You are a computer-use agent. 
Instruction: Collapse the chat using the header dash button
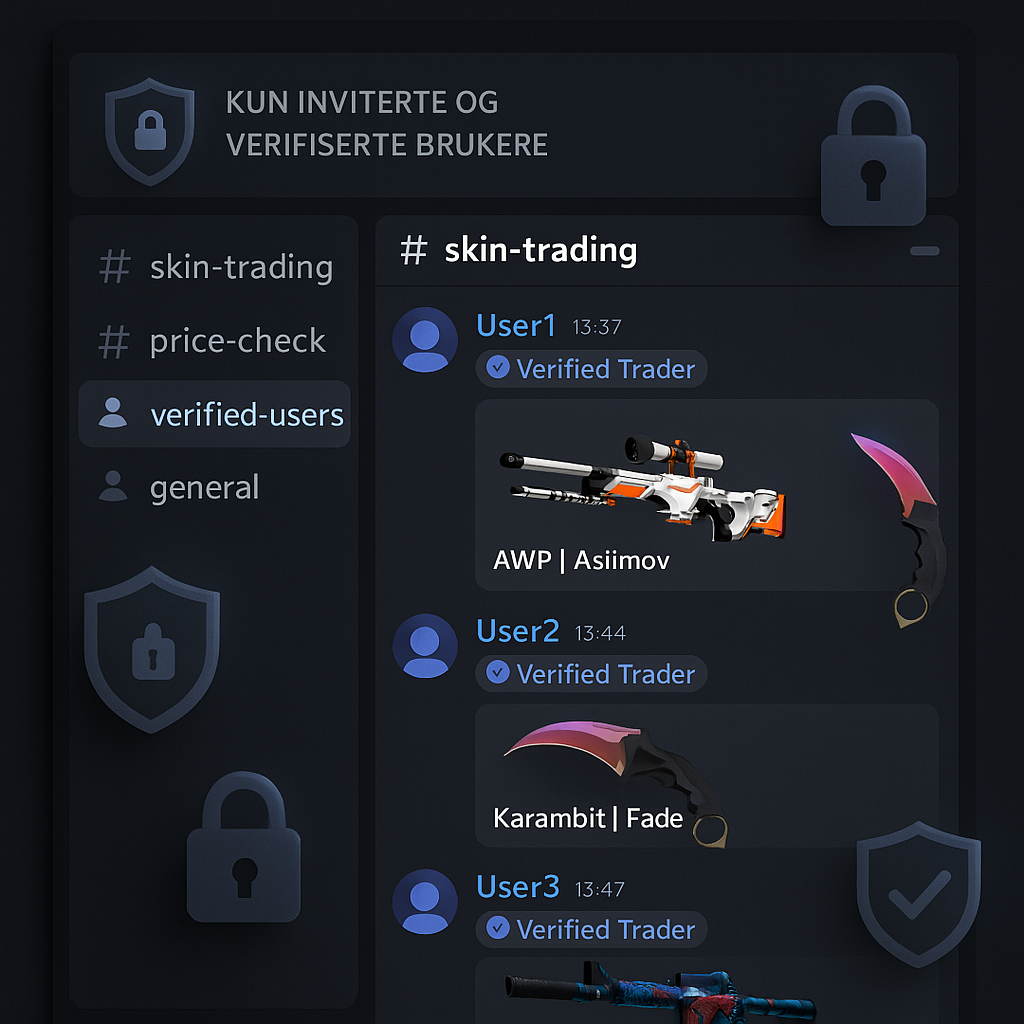click(x=925, y=251)
